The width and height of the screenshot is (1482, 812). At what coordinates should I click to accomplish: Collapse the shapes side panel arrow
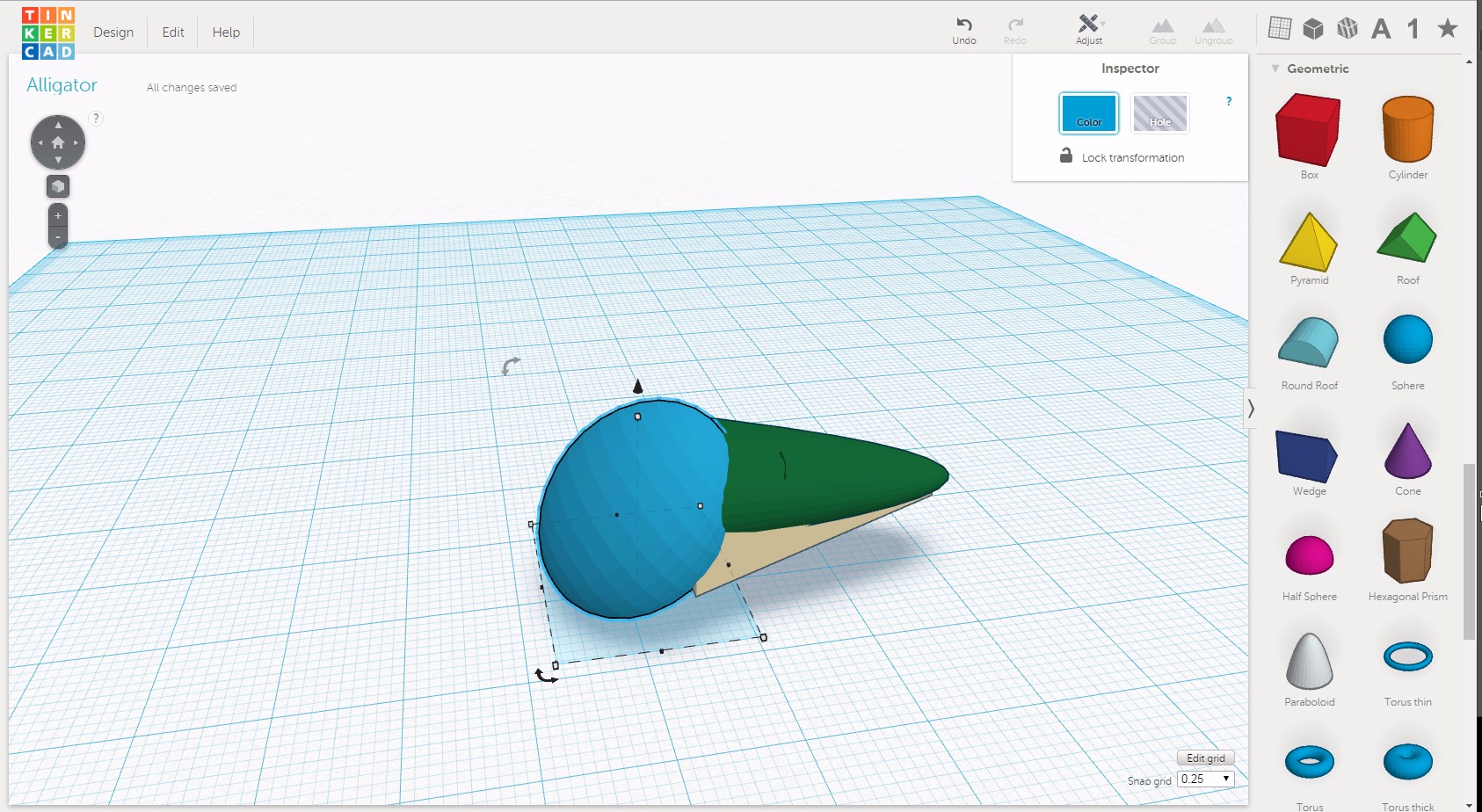coord(1251,409)
